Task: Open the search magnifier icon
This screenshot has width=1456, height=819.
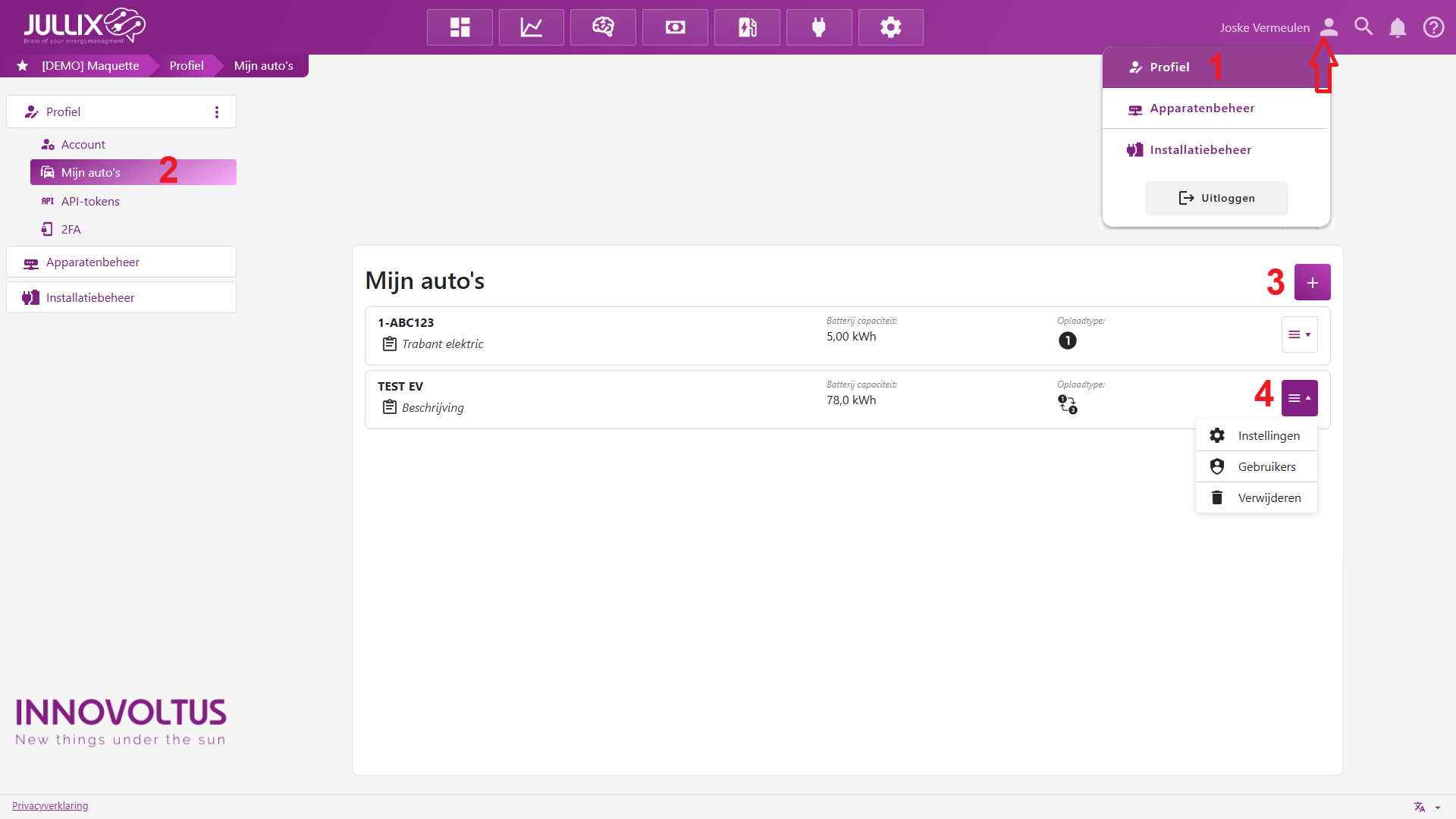Action: point(1363,27)
